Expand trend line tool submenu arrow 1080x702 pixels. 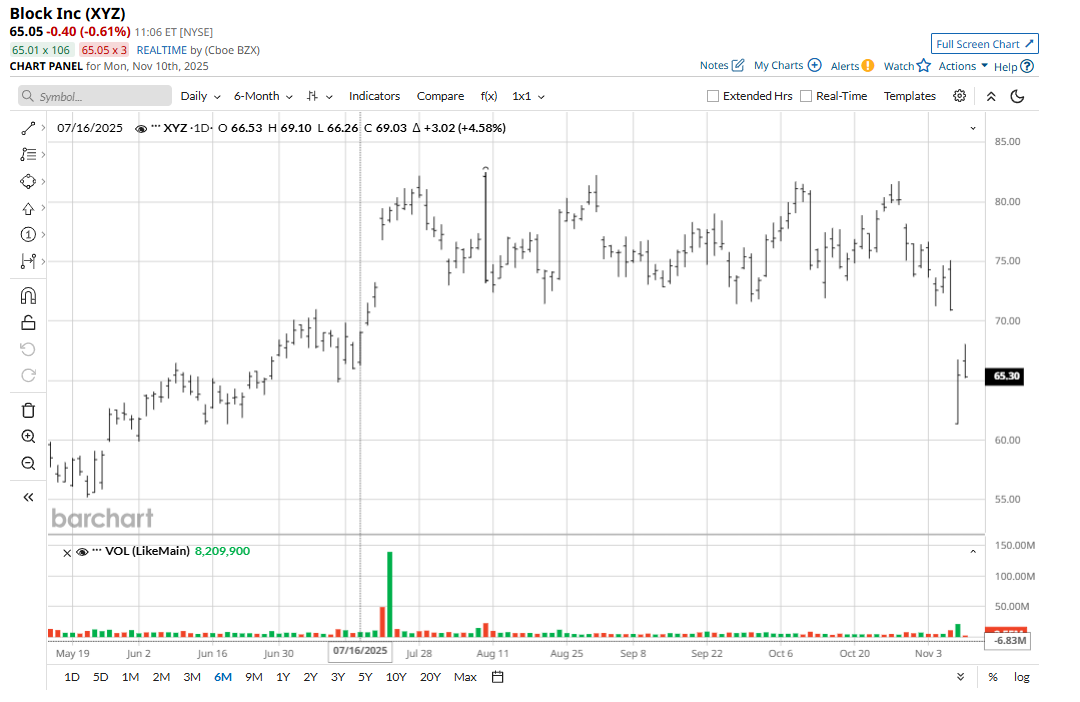tap(43, 128)
